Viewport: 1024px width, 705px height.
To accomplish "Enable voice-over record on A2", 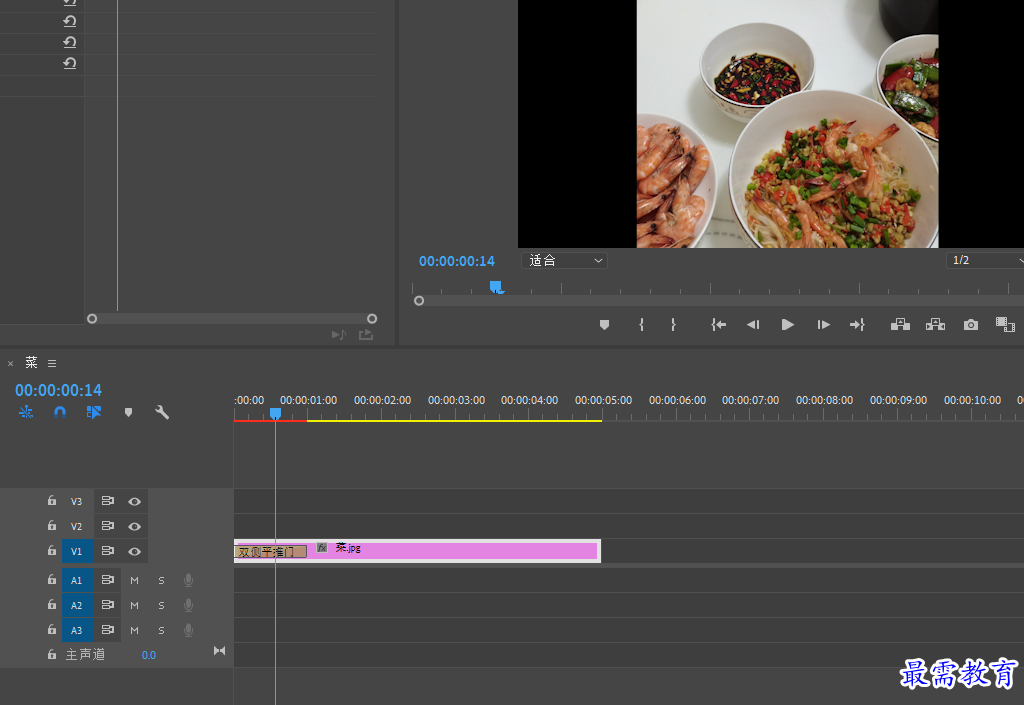I will (x=188, y=604).
